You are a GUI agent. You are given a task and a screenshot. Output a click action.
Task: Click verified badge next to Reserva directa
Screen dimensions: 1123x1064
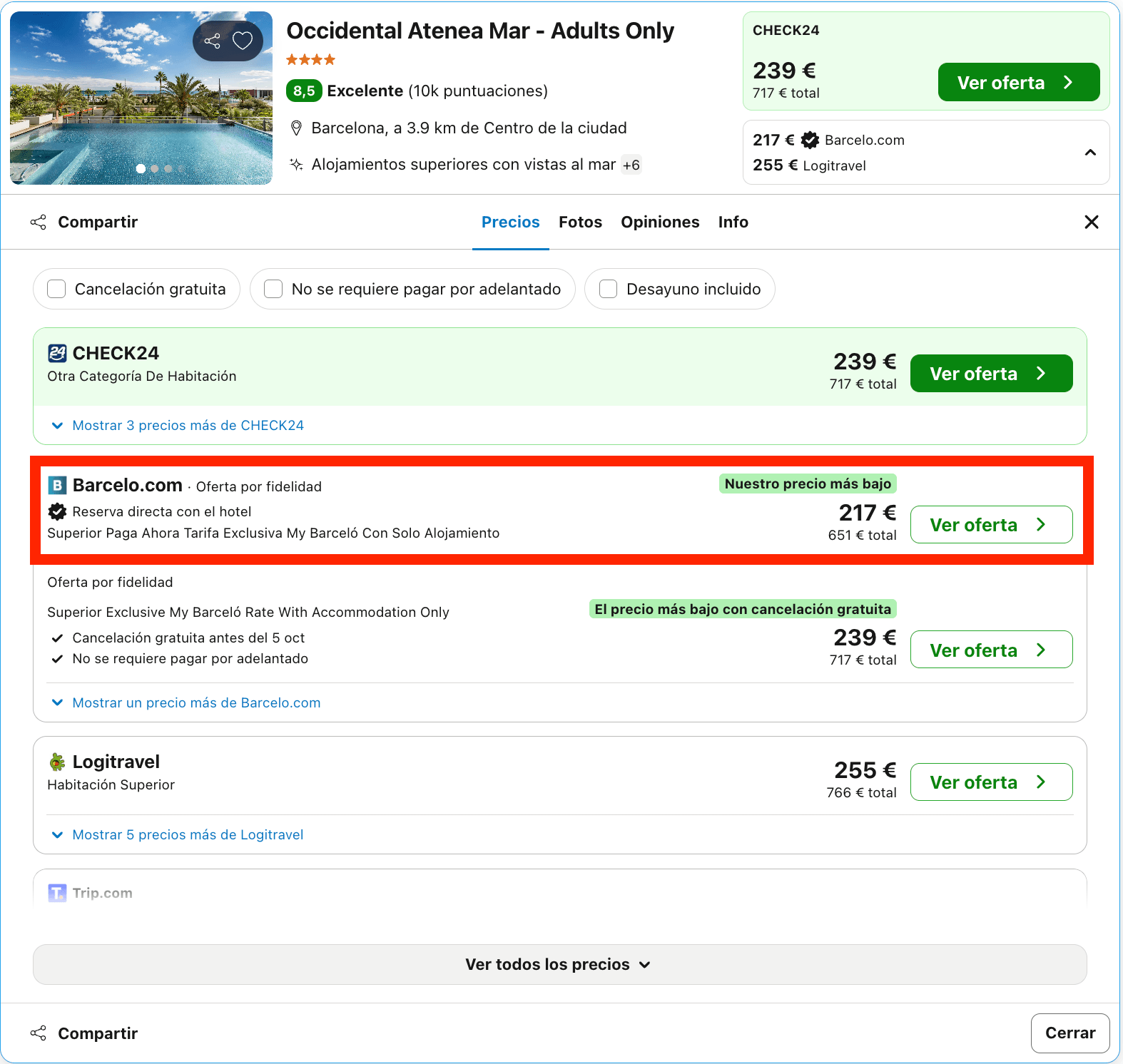tap(57, 511)
